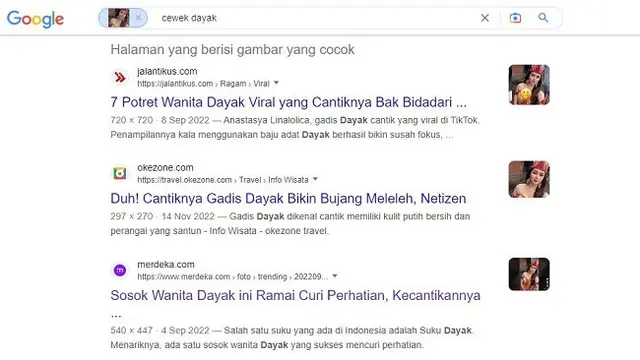Click the jalantikus.com Ragam Viral breadcrumb URL
640x360 pixels.
tap(203, 83)
